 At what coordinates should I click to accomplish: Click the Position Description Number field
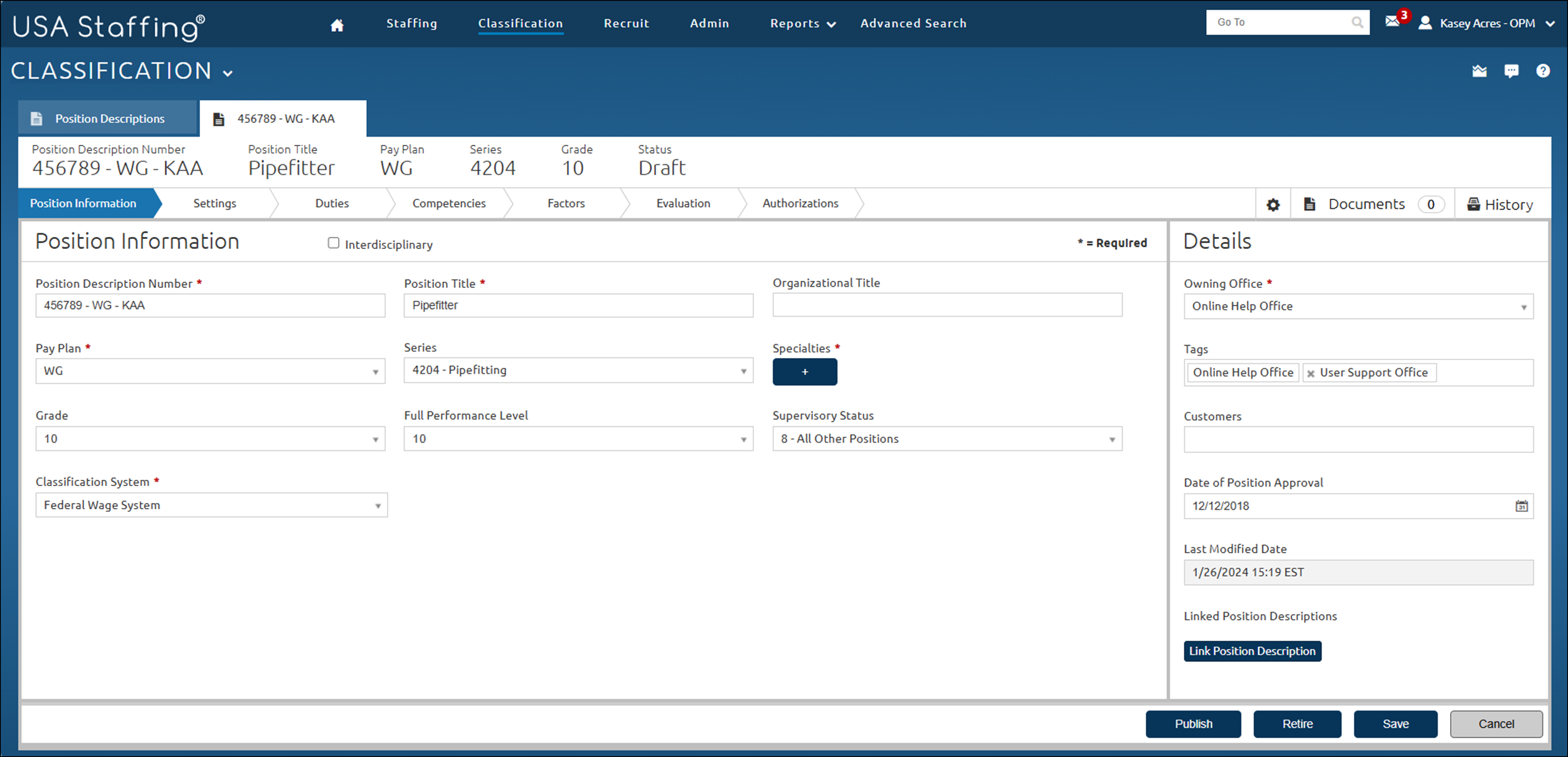210,305
